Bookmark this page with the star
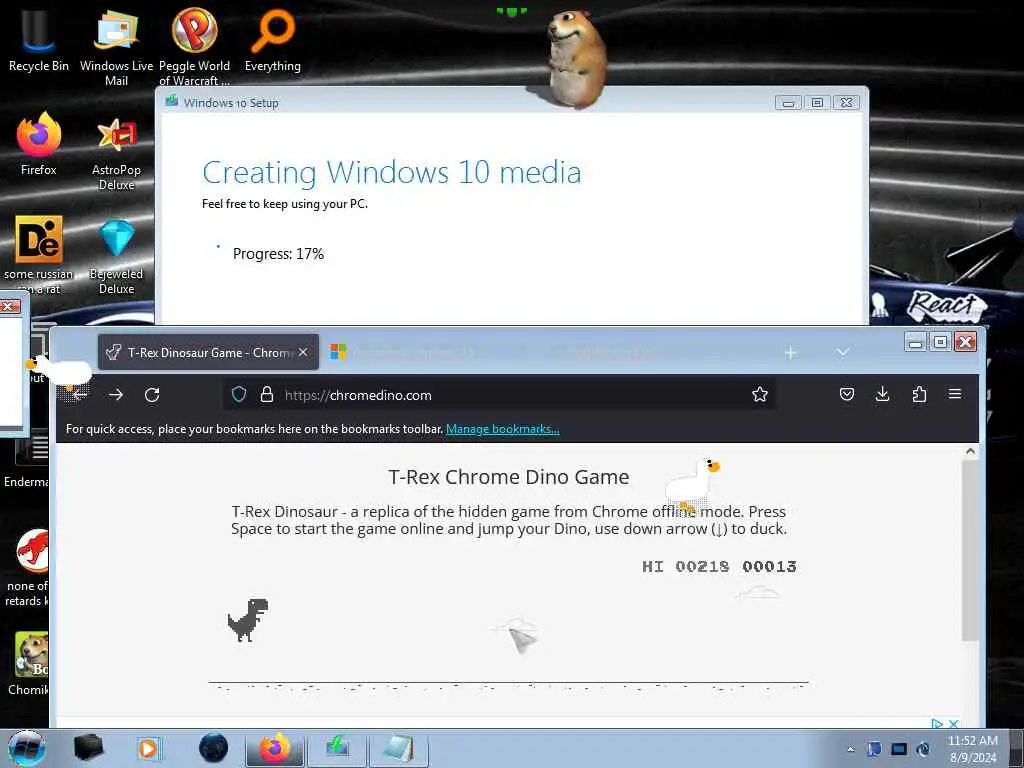The image size is (1024, 768). pyautogui.click(x=760, y=394)
